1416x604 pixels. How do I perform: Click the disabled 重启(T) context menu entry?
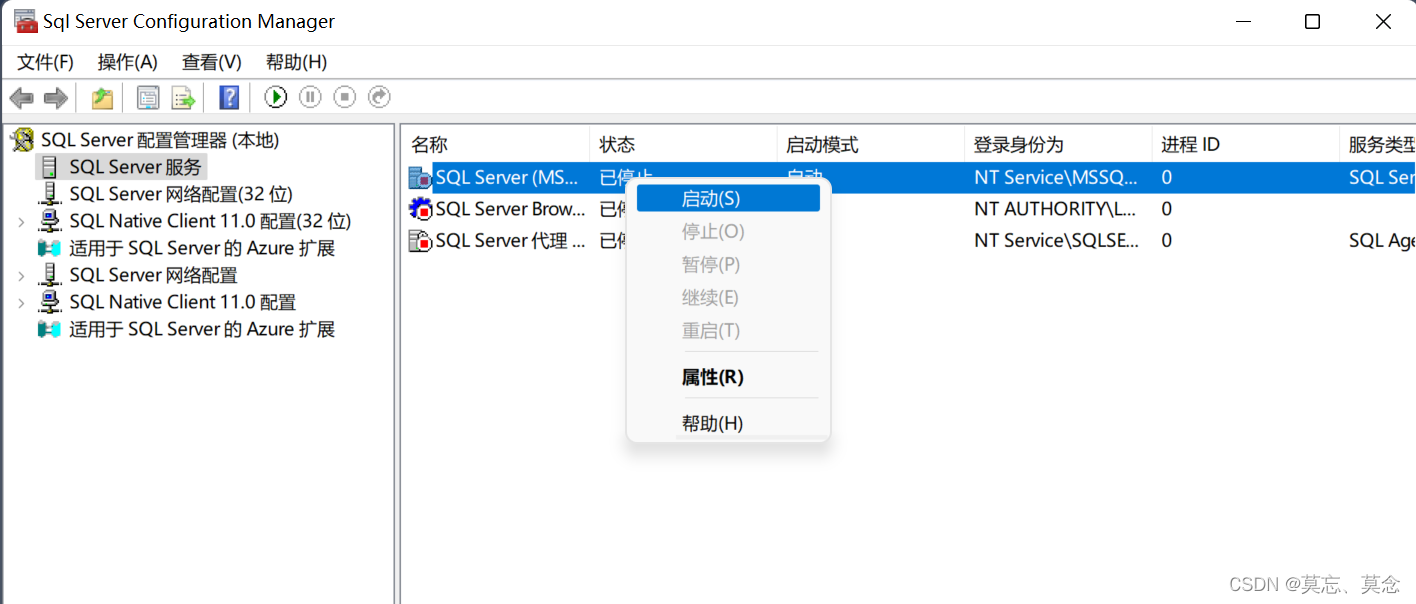click(x=728, y=330)
